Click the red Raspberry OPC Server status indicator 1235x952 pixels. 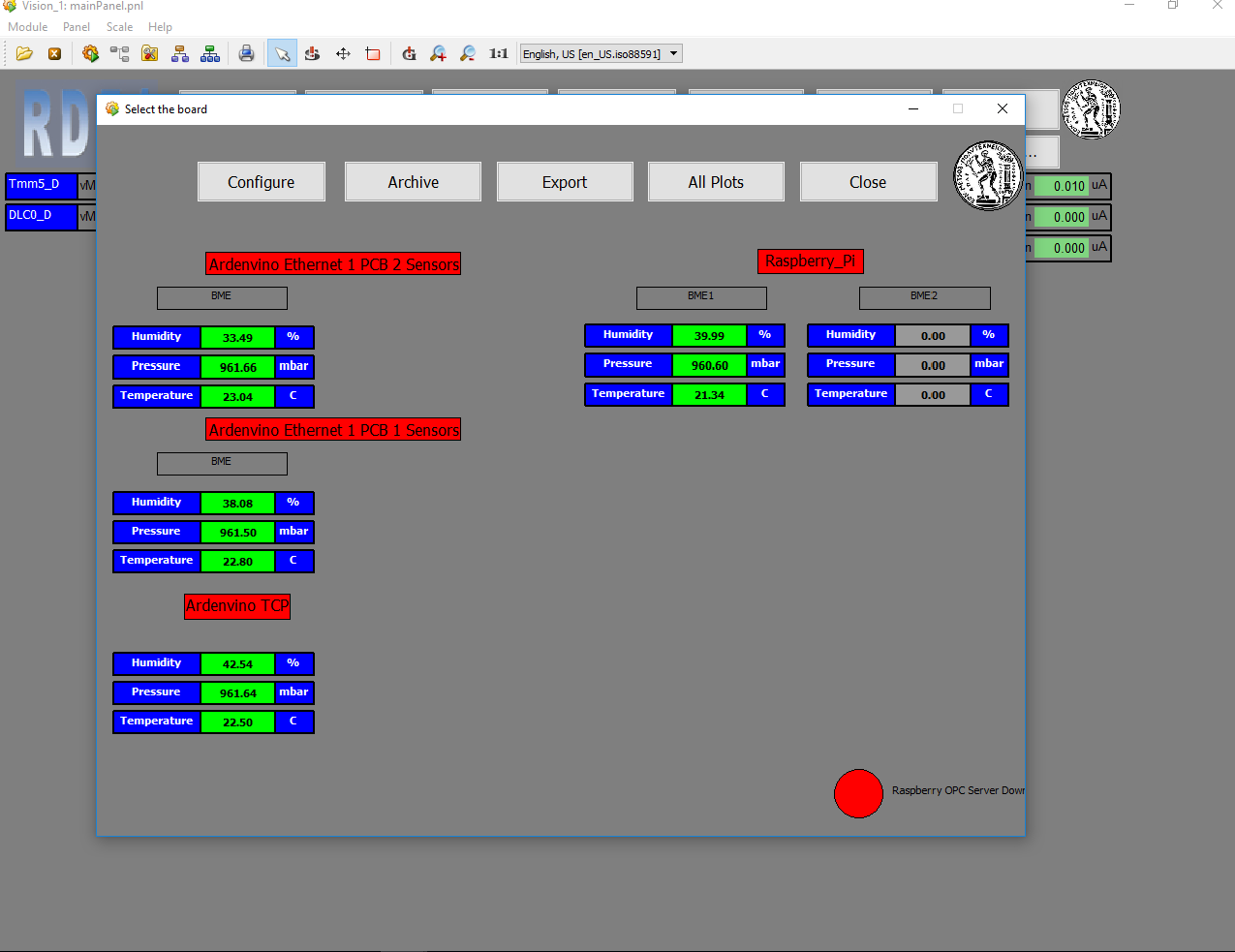click(858, 793)
